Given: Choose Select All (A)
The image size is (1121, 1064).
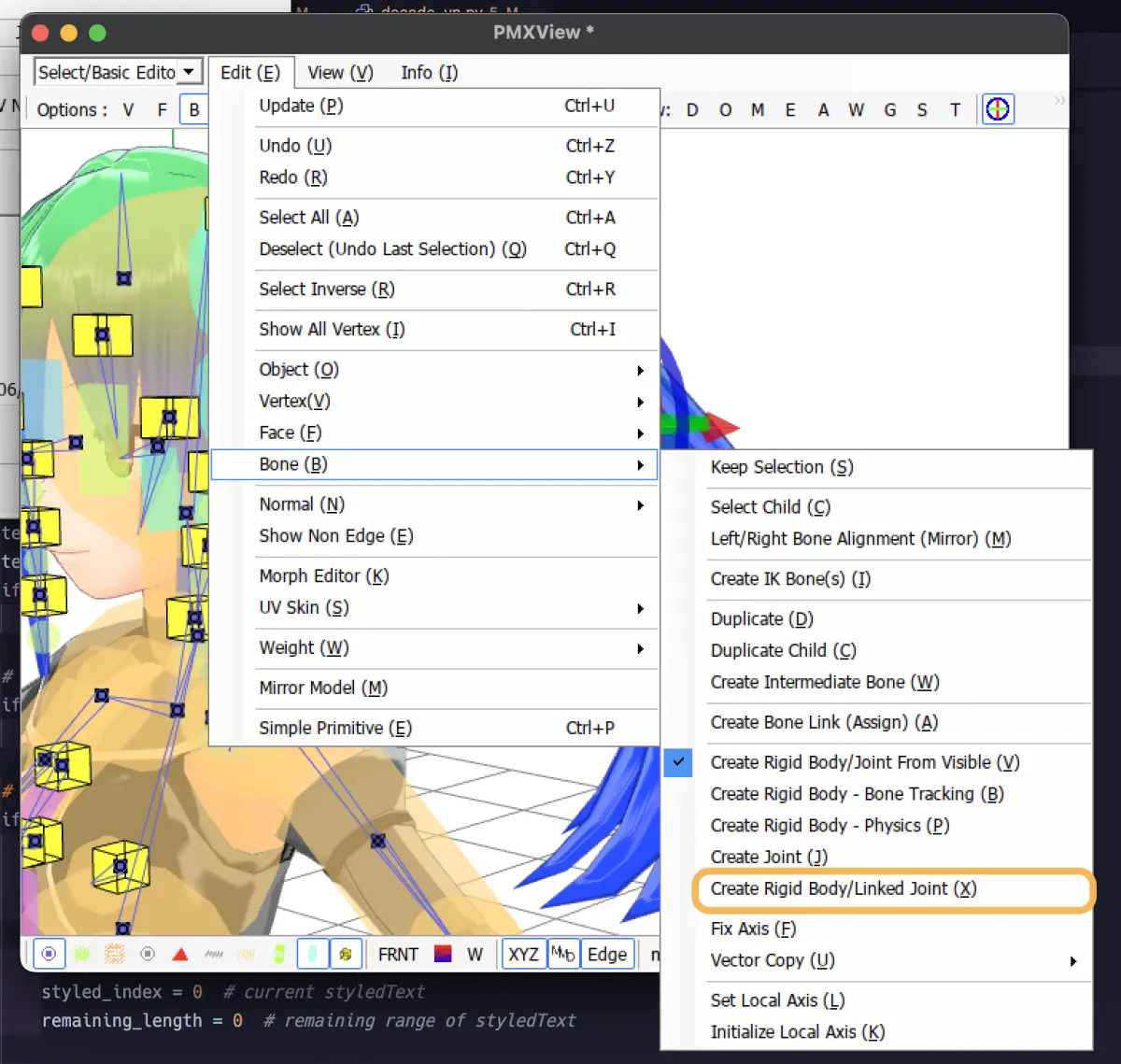Looking at the screenshot, I should point(434,218).
